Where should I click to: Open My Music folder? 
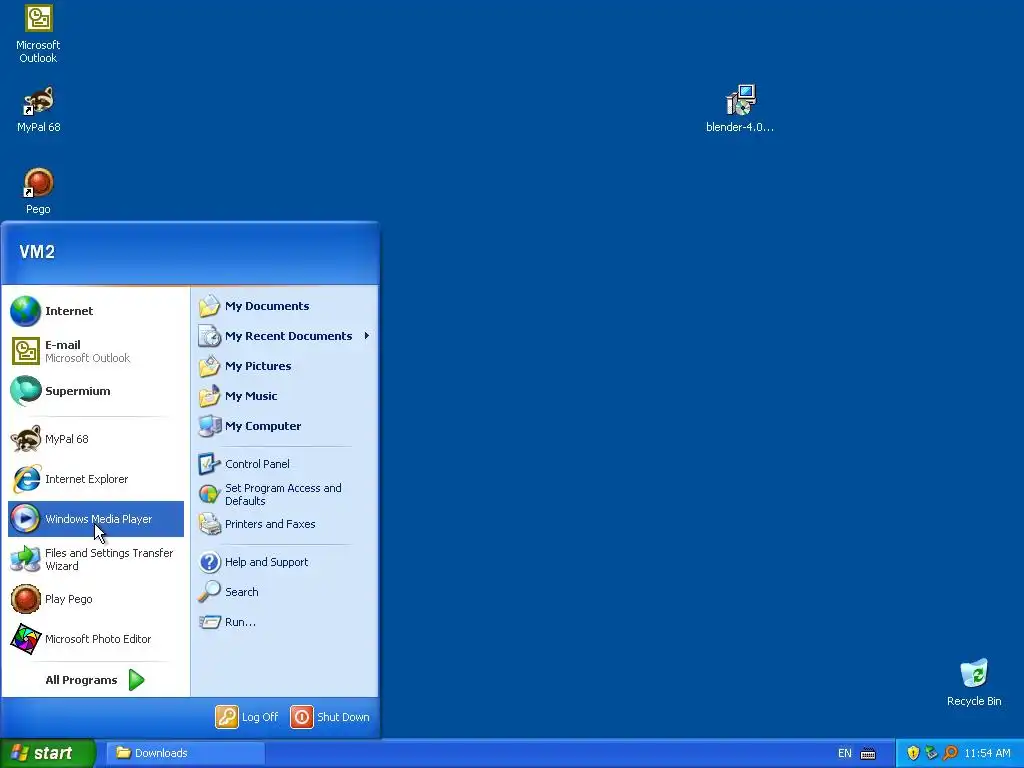coord(284,396)
